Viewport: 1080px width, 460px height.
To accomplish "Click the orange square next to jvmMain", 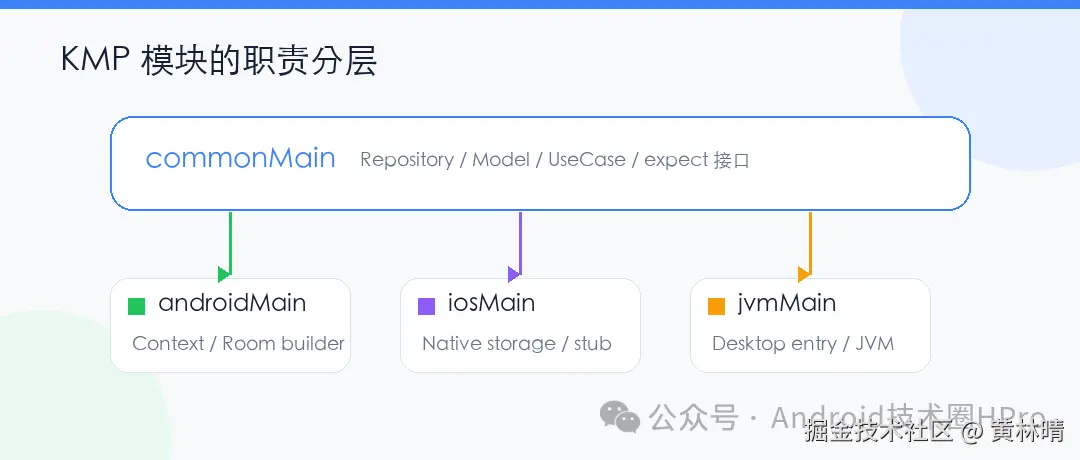I will [x=716, y=306].
